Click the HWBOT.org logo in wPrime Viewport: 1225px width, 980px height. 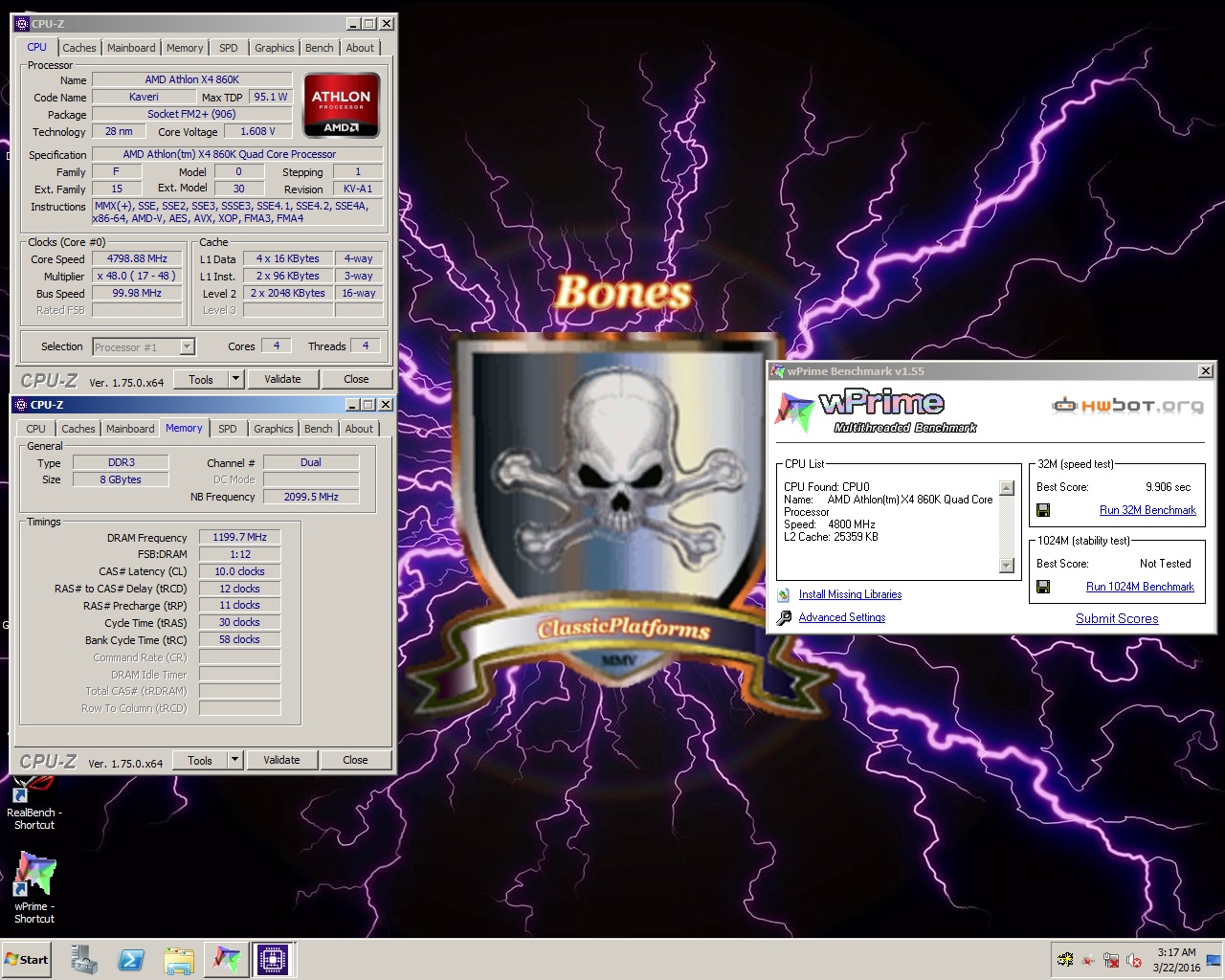pos(1127,406)
